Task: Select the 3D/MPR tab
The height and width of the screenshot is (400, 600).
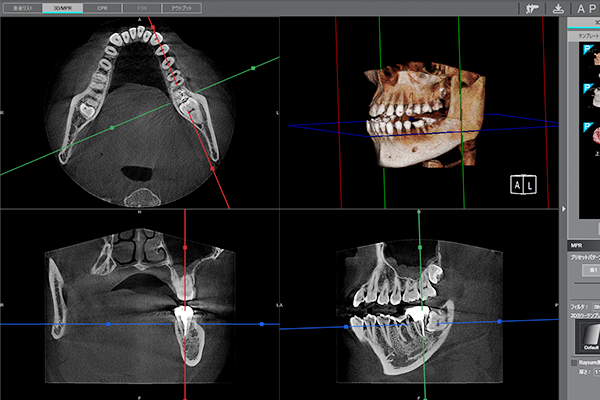Action: coord(63,8)
